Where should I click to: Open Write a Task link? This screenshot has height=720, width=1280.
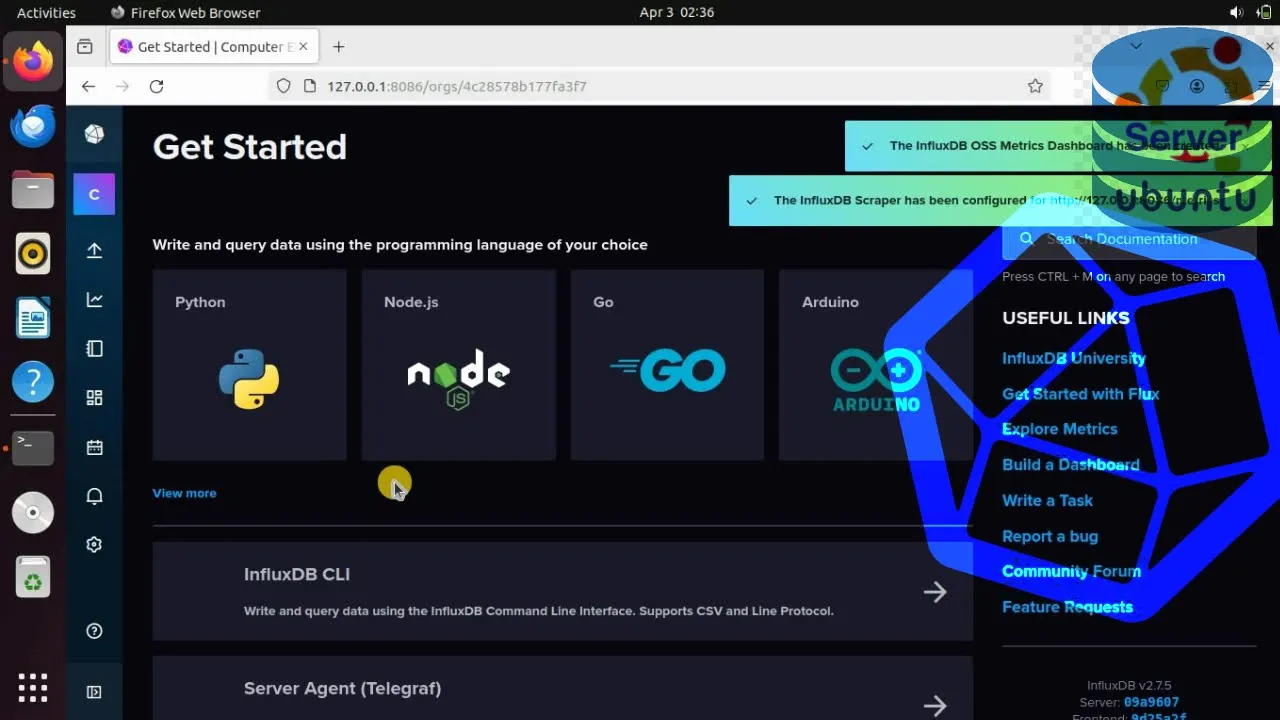point(1047,501)
